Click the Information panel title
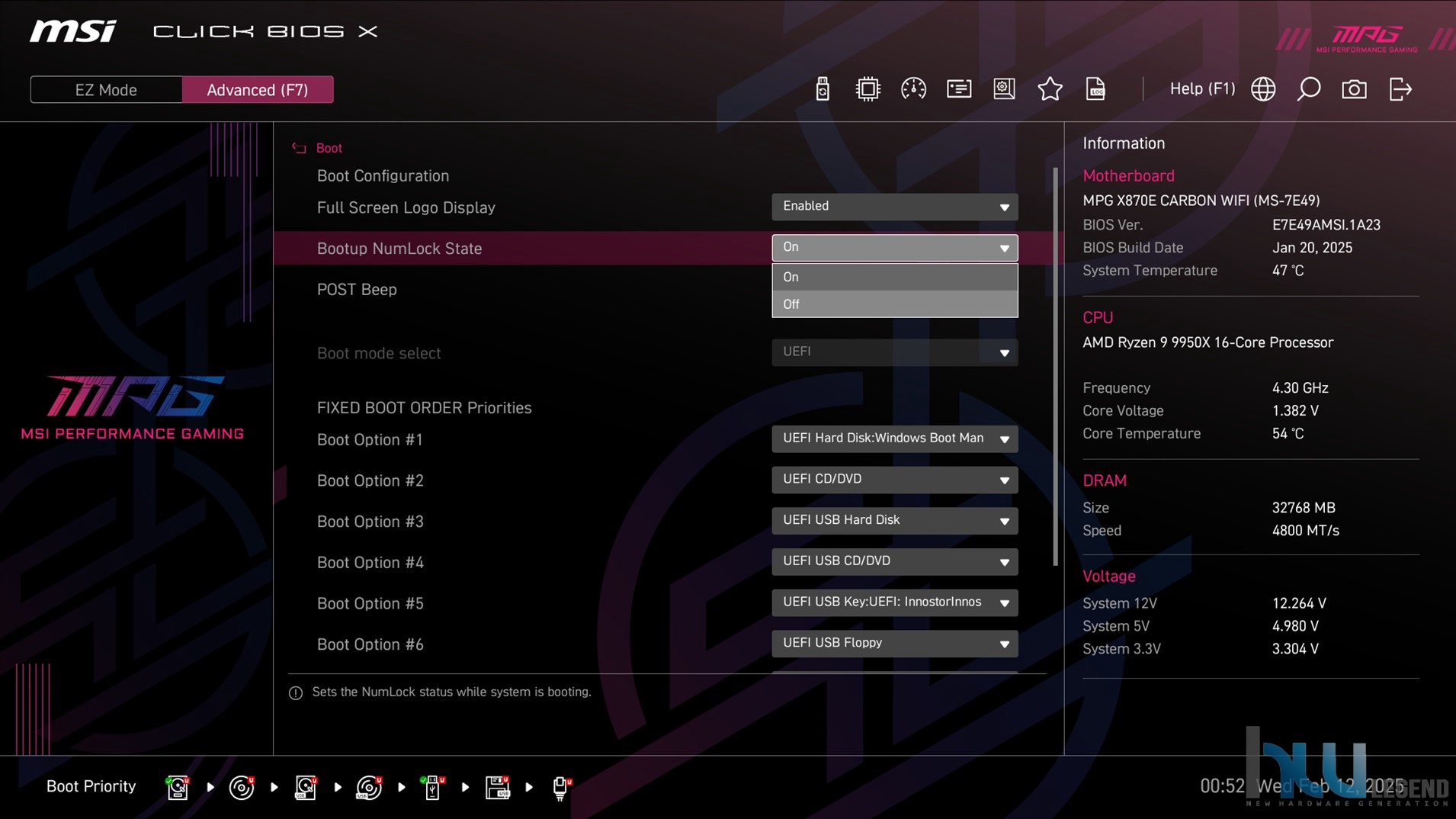Viewport: 1456px width, 819px height. click(1124, 143)
